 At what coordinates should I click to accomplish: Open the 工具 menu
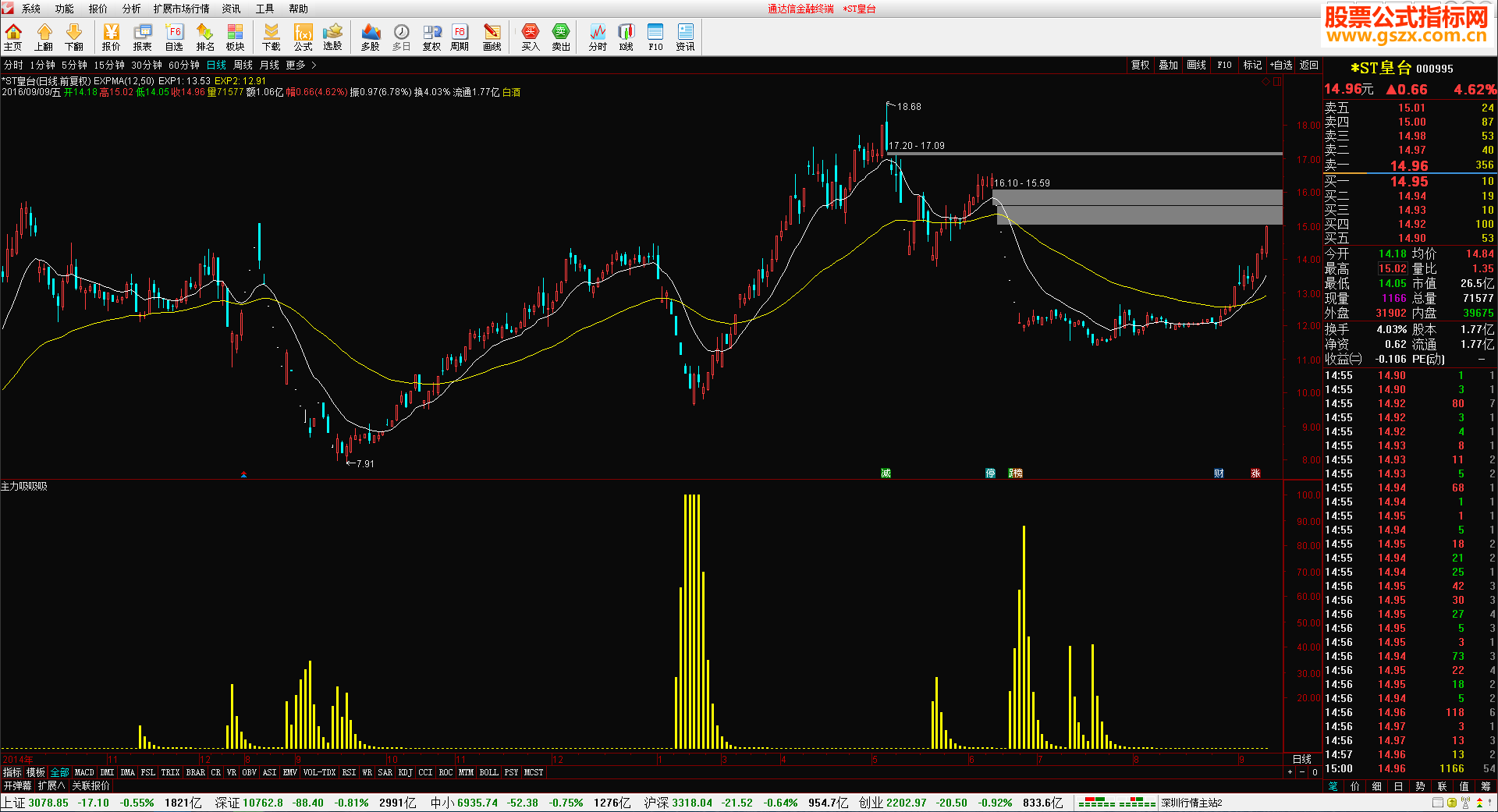(x=265, y=9)
